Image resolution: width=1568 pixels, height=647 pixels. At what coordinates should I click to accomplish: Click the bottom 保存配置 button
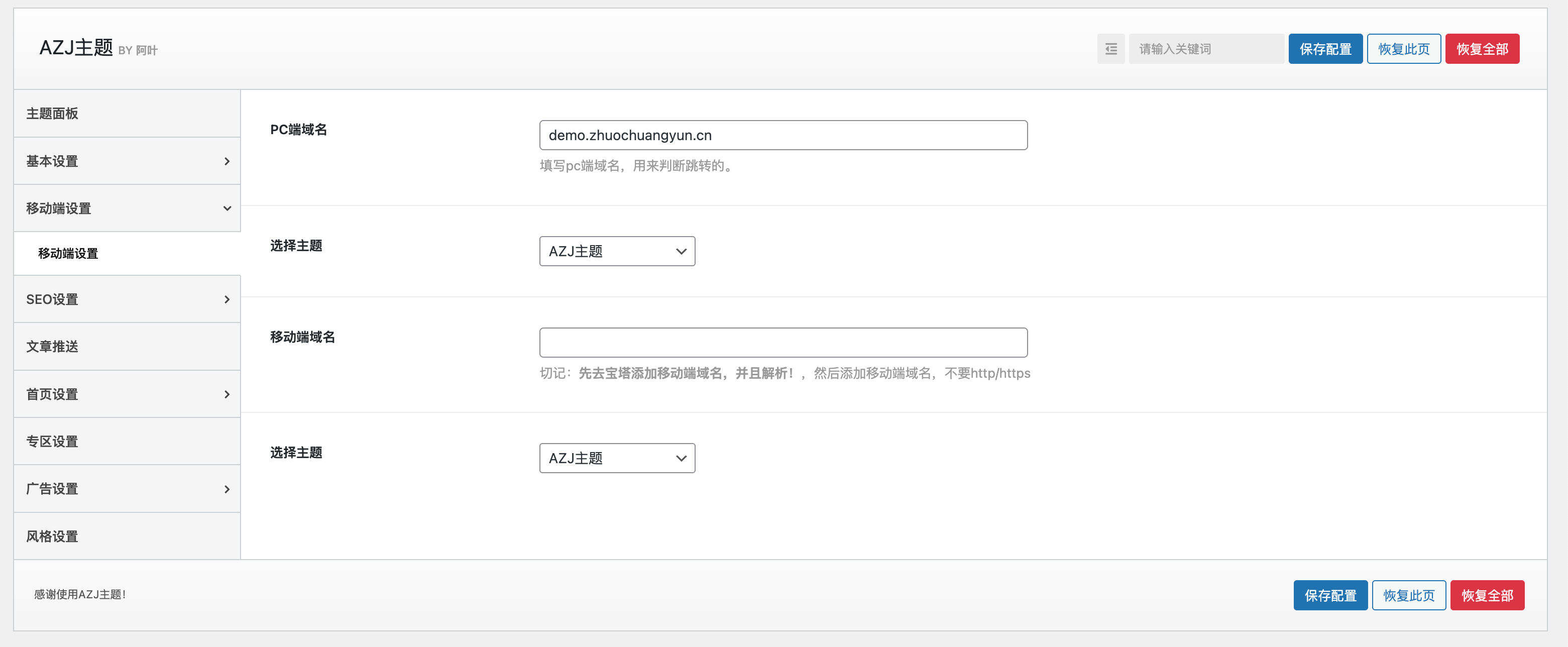click(1330, 595)
